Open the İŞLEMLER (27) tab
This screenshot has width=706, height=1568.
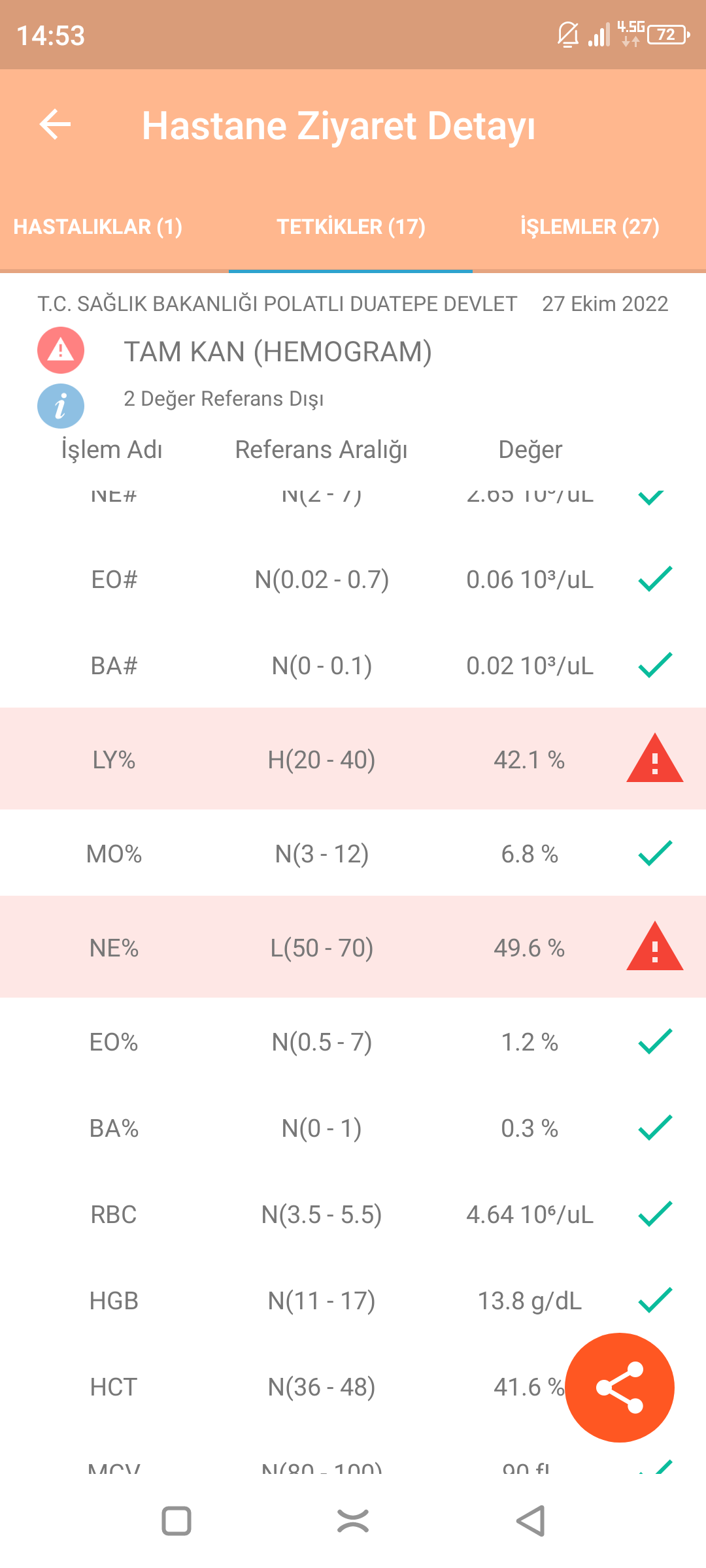pyautogui.click(x=590, y=227)
